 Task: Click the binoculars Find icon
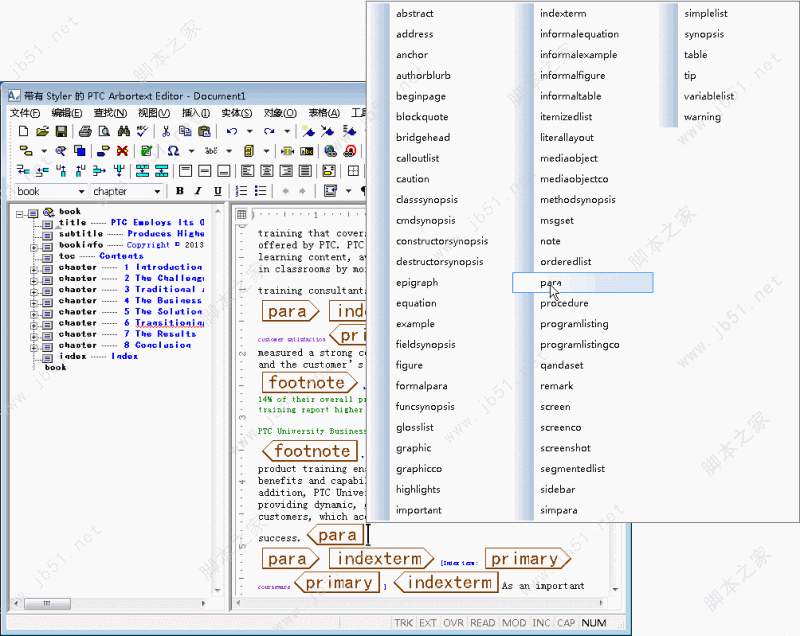[x=123, y=132]
